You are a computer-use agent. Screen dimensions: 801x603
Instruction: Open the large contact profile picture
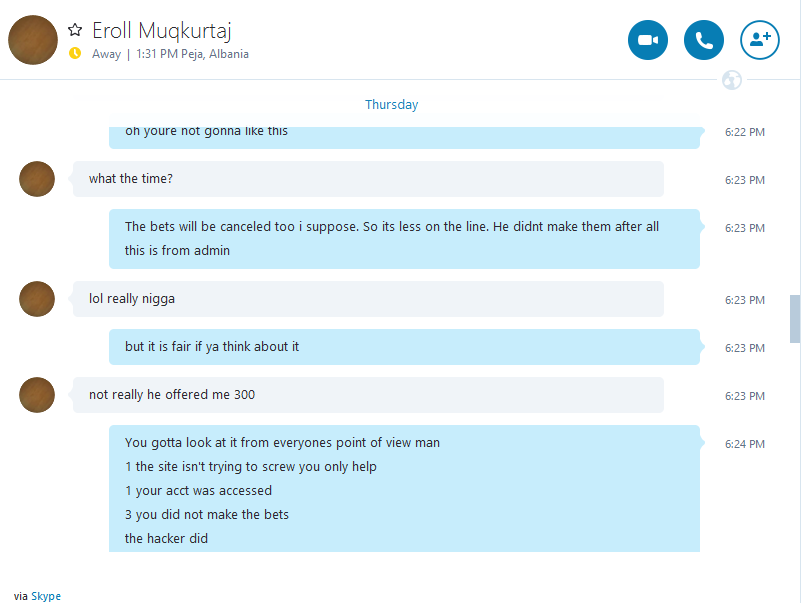(33, 40)
